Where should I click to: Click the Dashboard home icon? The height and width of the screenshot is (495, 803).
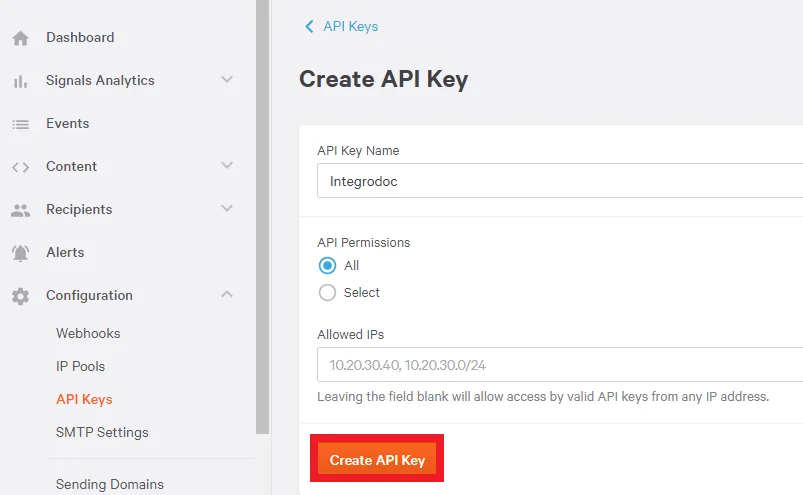click(x=20, y=38)
